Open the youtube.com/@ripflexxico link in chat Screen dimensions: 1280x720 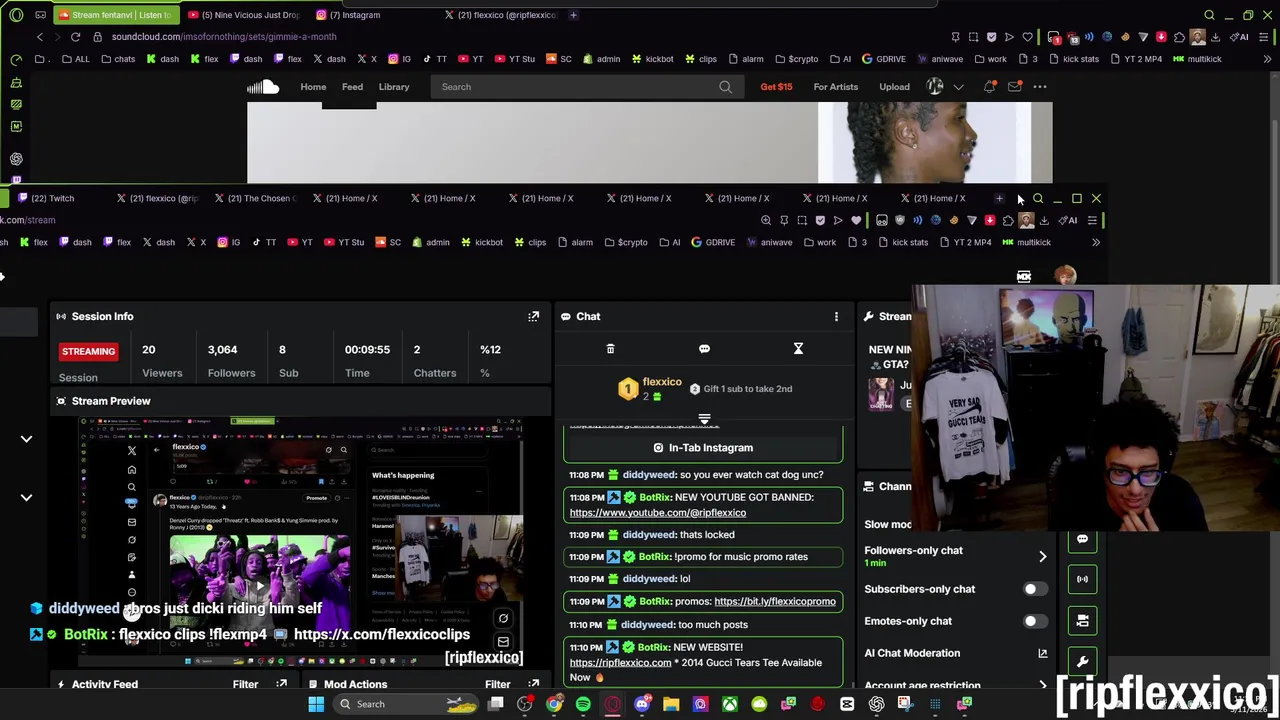tap(658, 513)
